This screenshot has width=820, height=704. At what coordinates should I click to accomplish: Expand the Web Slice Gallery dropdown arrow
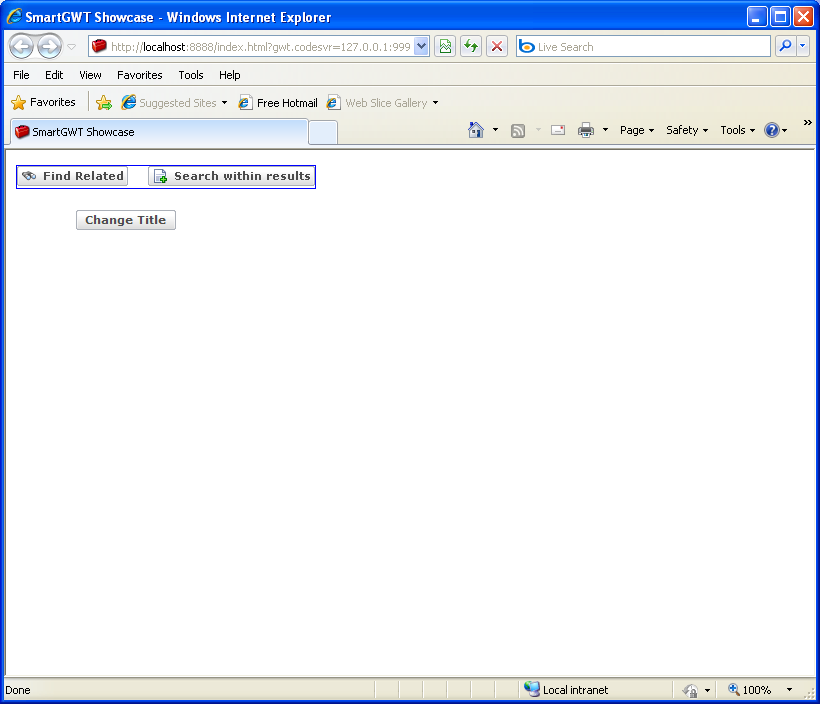(x=435, y=103)
